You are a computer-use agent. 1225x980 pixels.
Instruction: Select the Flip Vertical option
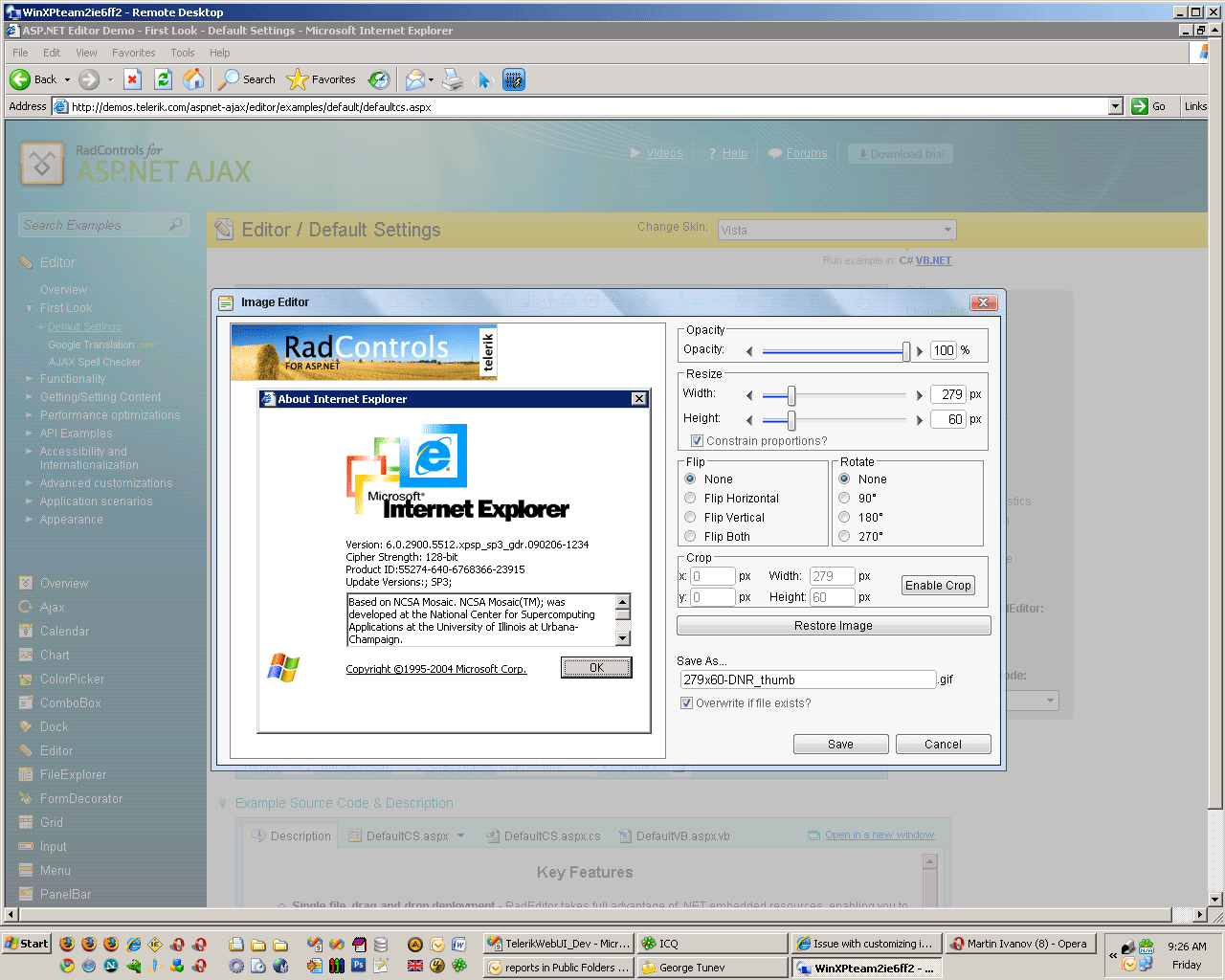[x=690, y=517]
